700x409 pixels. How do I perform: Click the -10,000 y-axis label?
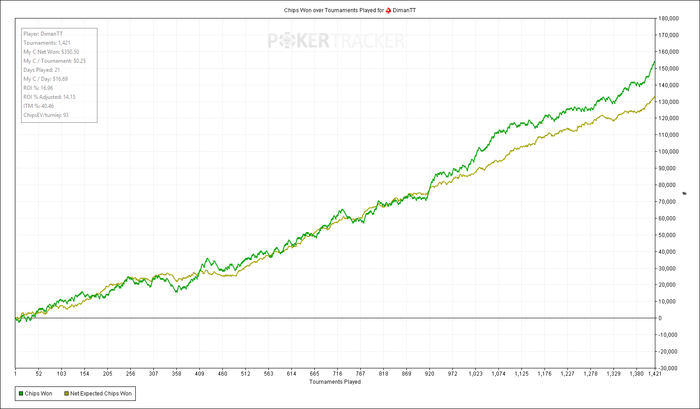tap(668, 334)
